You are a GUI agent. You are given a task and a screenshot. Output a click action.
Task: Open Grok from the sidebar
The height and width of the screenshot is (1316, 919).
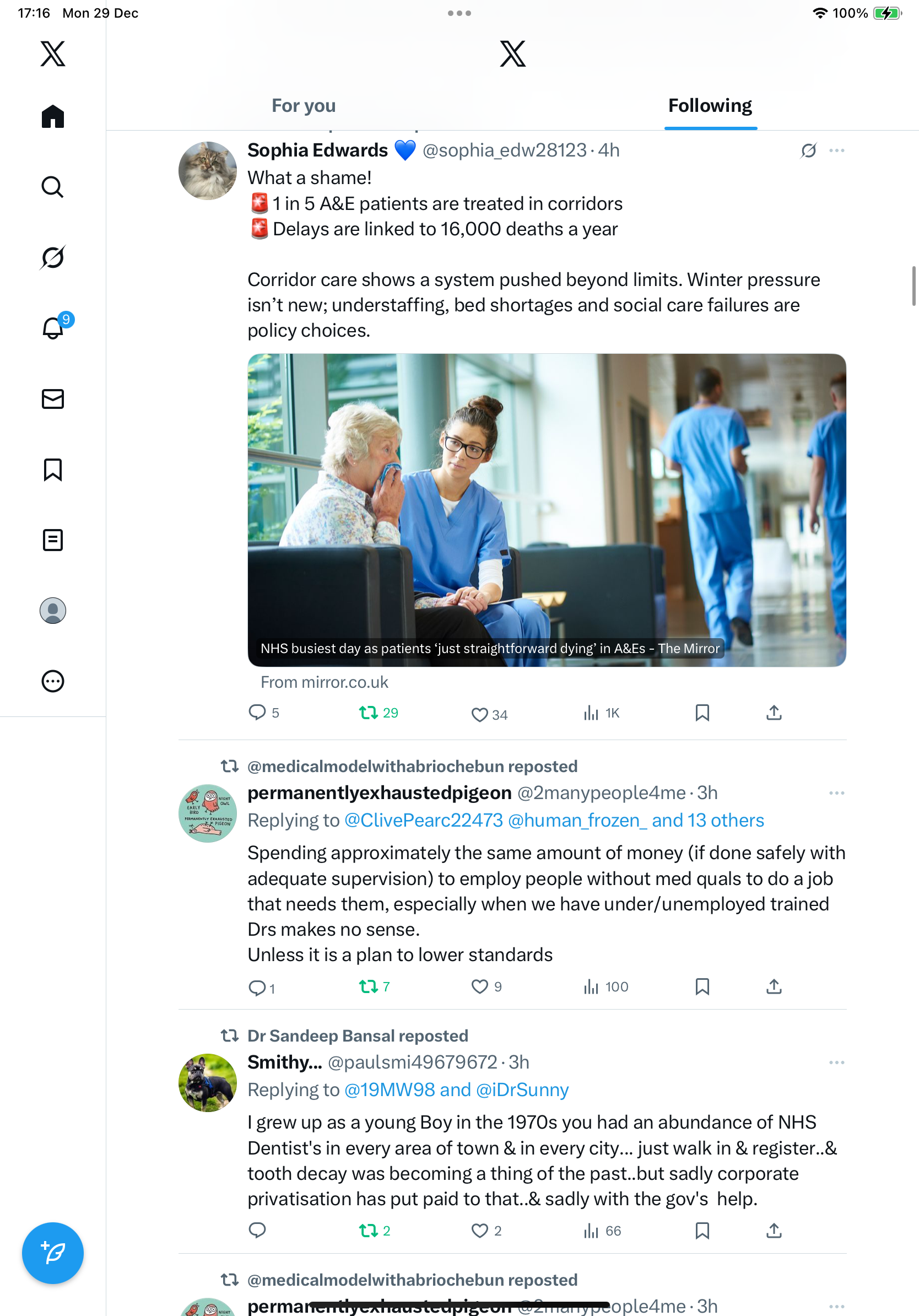[x=53, y=257]
